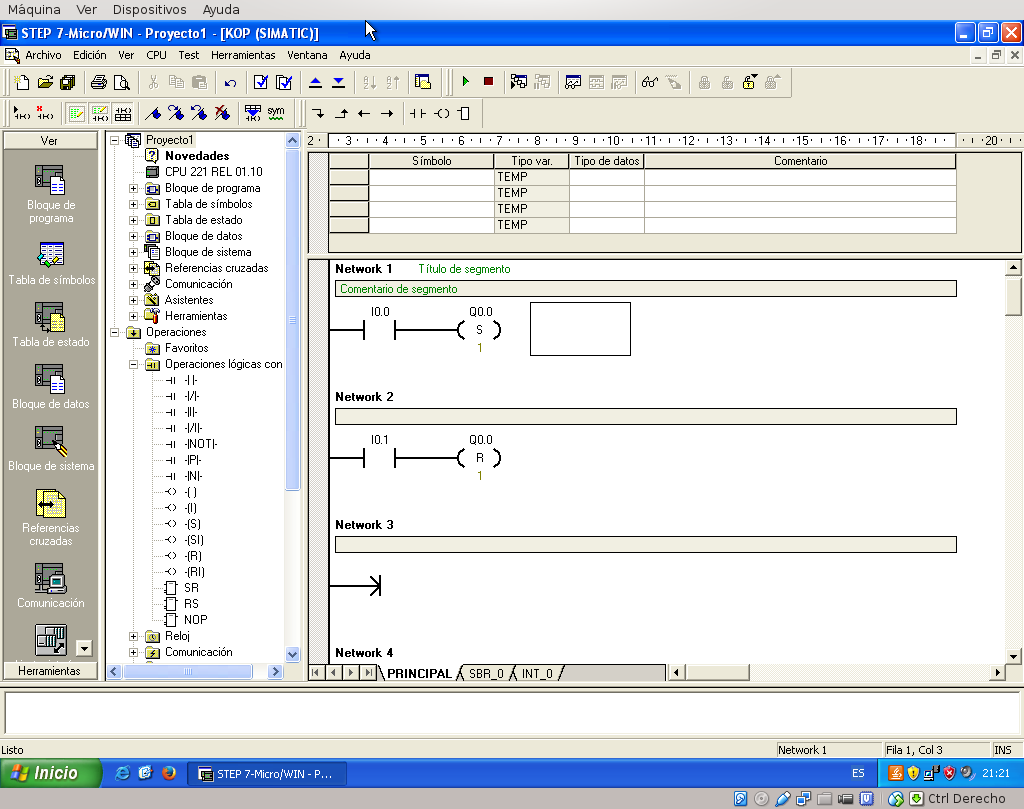
Task: Click the segment comment field in Network 1
Action: 645,288
